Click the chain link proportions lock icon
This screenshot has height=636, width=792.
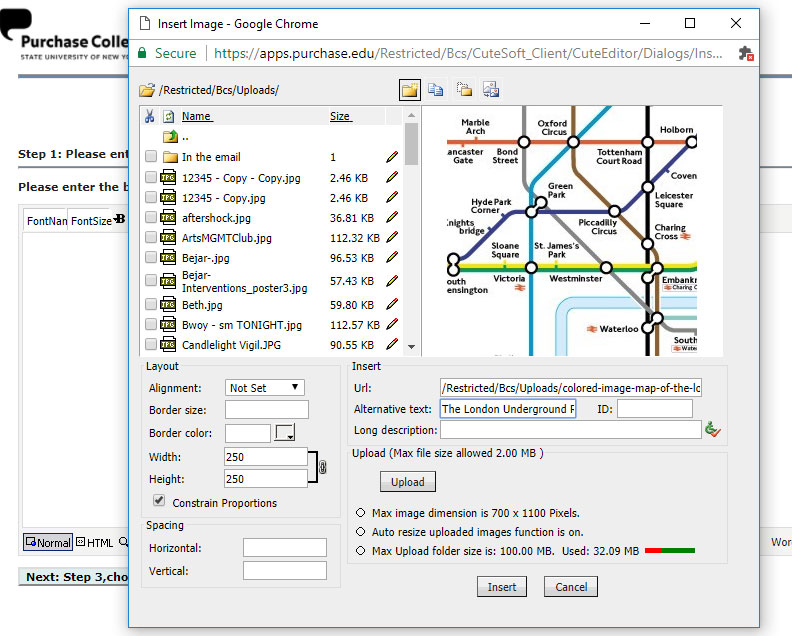322,467
